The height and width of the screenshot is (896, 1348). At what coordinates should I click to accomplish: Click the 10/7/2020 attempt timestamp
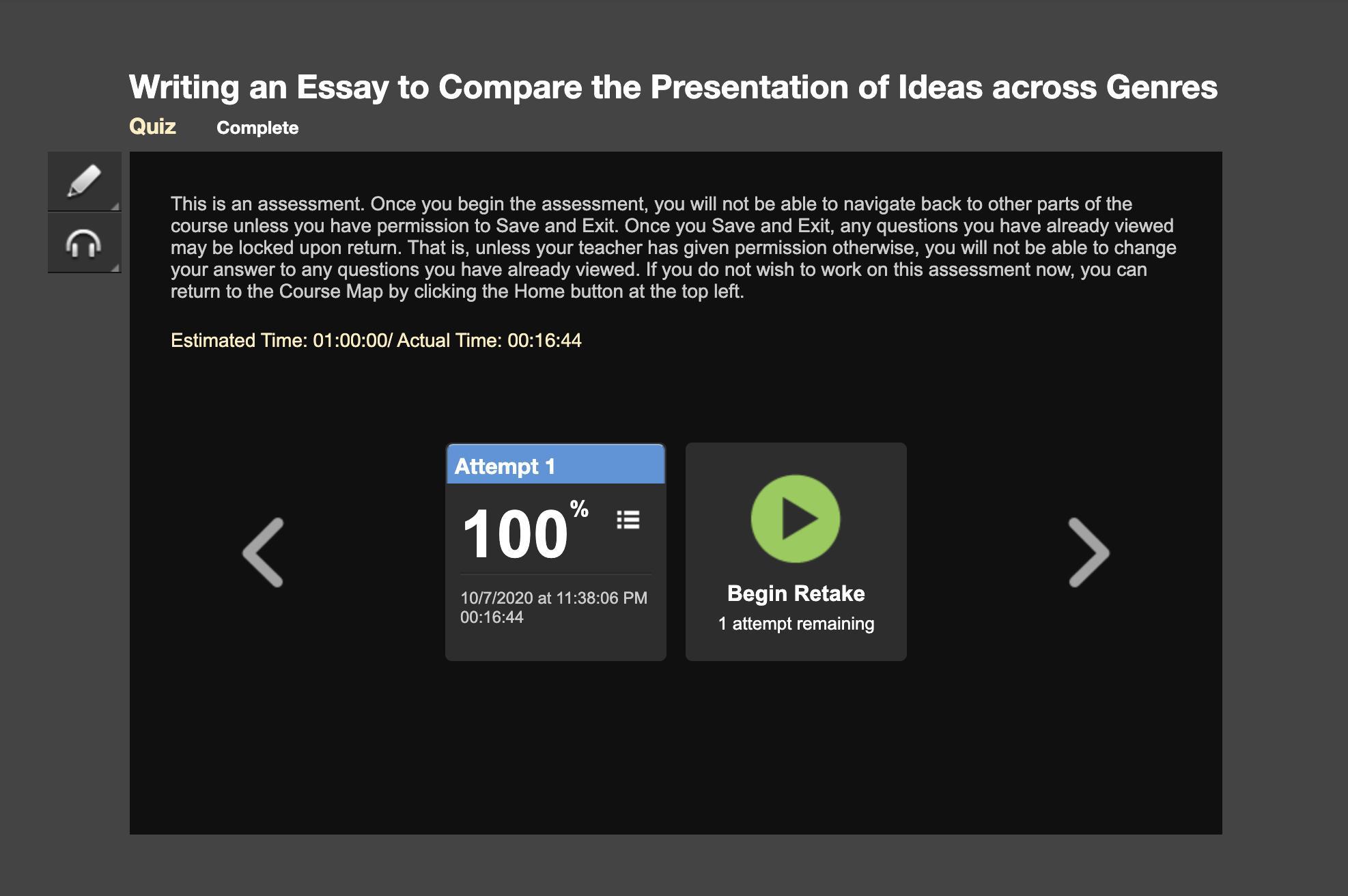(x=553, y=598)
